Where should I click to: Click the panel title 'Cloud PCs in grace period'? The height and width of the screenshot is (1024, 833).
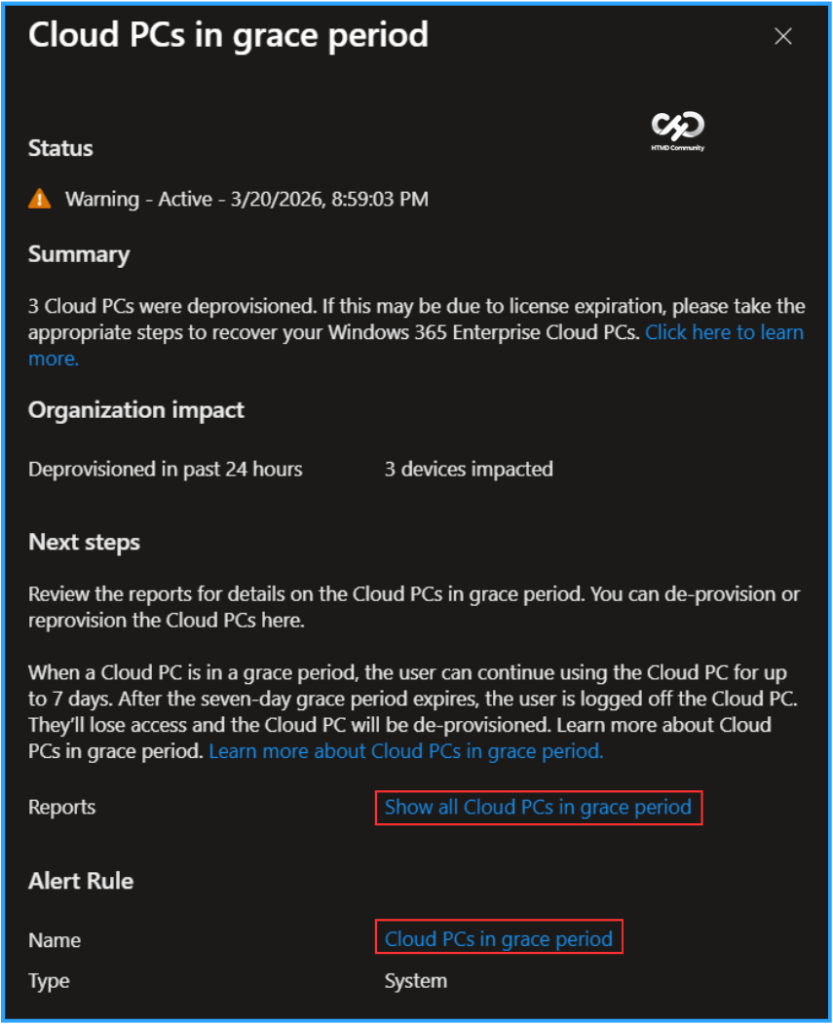click(228, 36)
